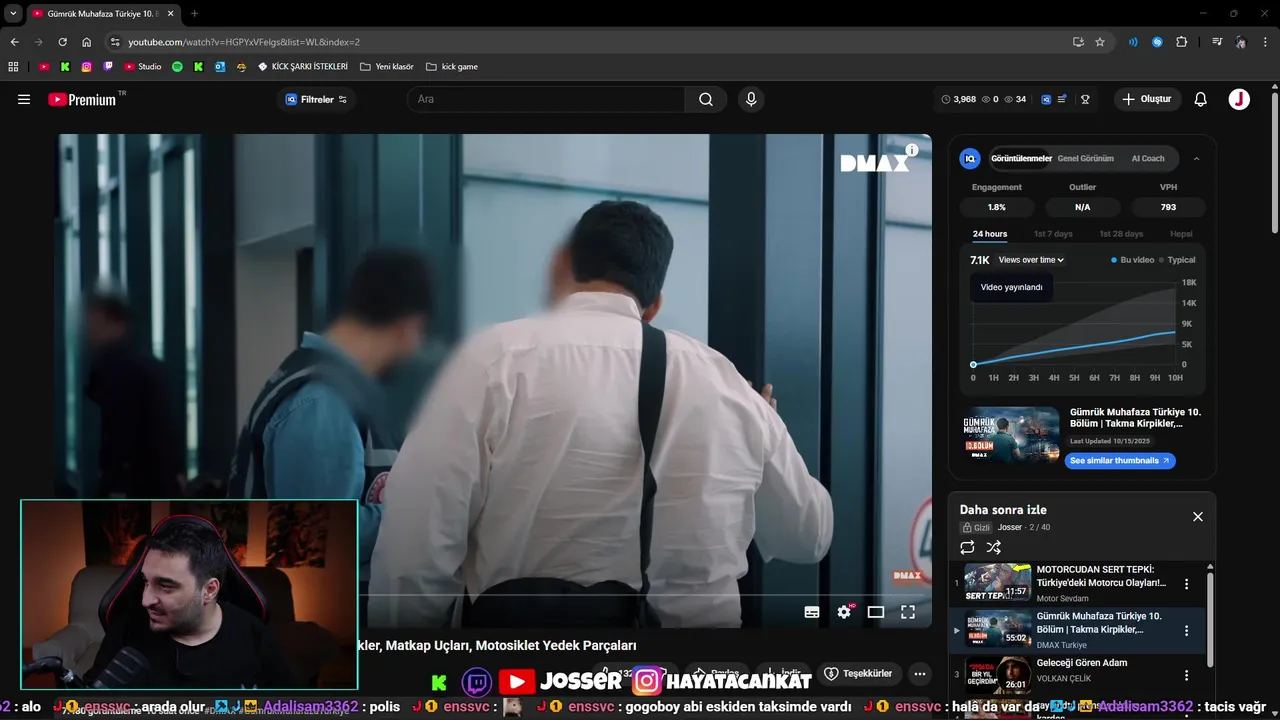
Task: Open Geleceği Gören Adam video thumbnail
Action: 997,675
